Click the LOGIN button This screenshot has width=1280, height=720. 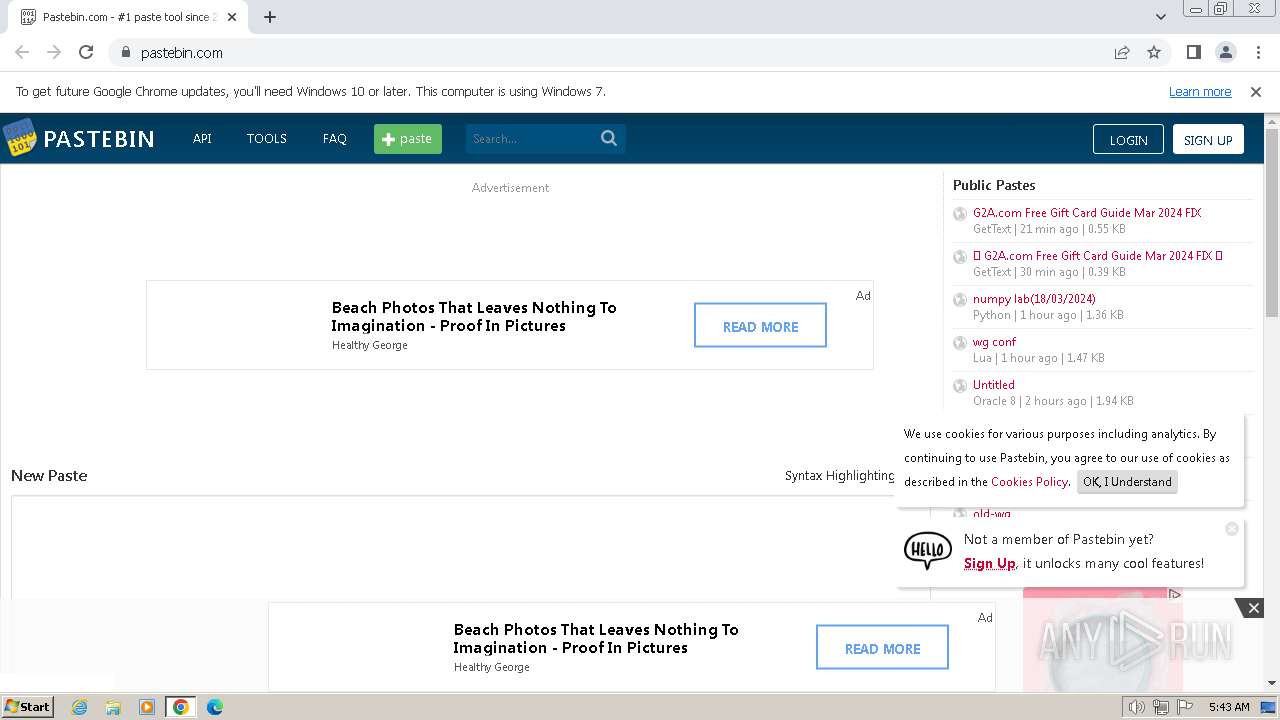point(1128,140)
